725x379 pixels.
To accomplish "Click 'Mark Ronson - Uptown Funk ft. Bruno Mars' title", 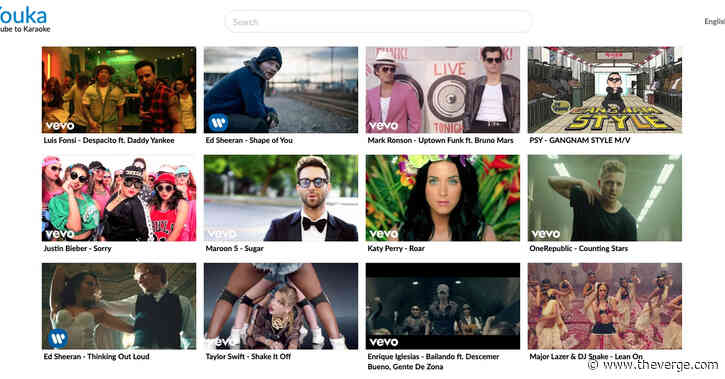I will pos(440,140).
